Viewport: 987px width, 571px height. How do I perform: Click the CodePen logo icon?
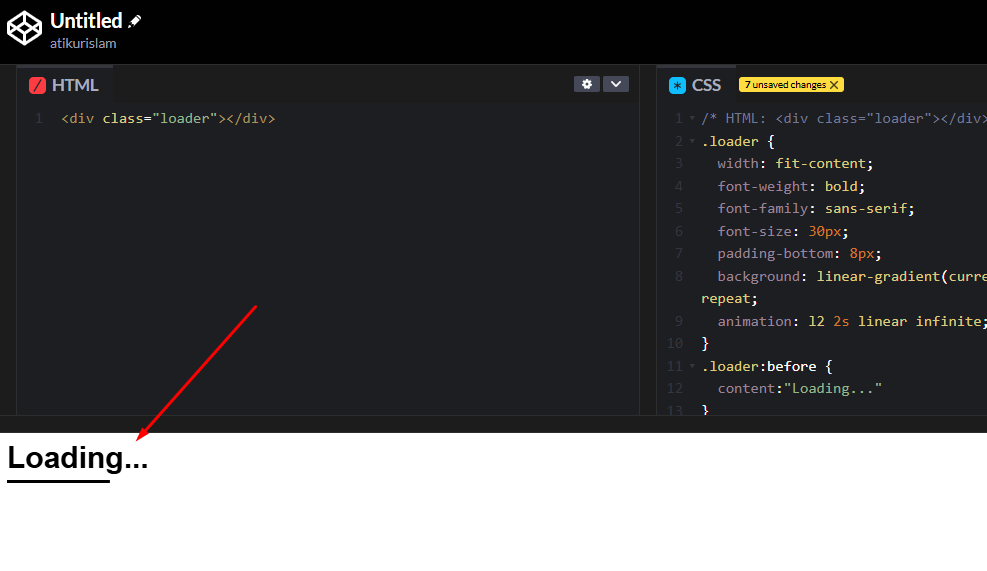coord(24,28)
